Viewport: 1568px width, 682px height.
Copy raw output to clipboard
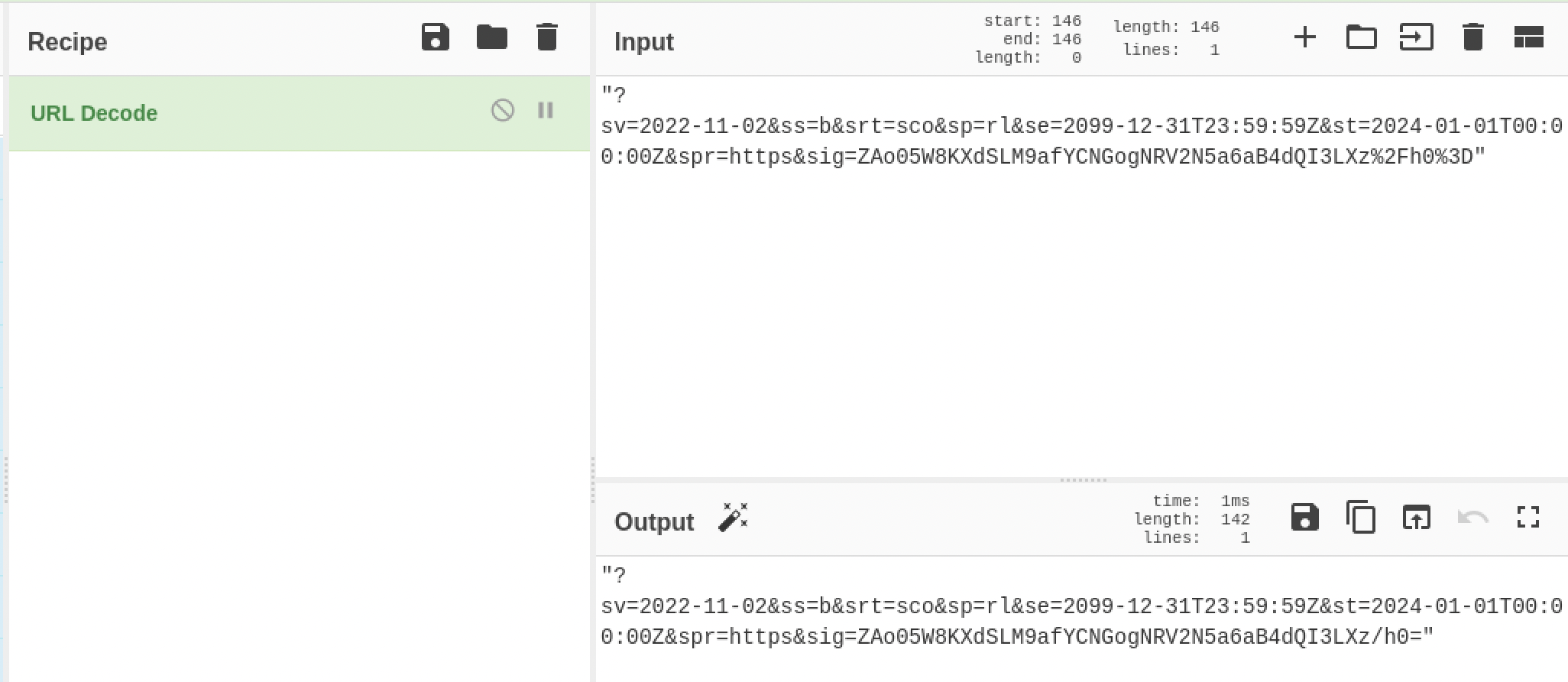[1361, 518]
